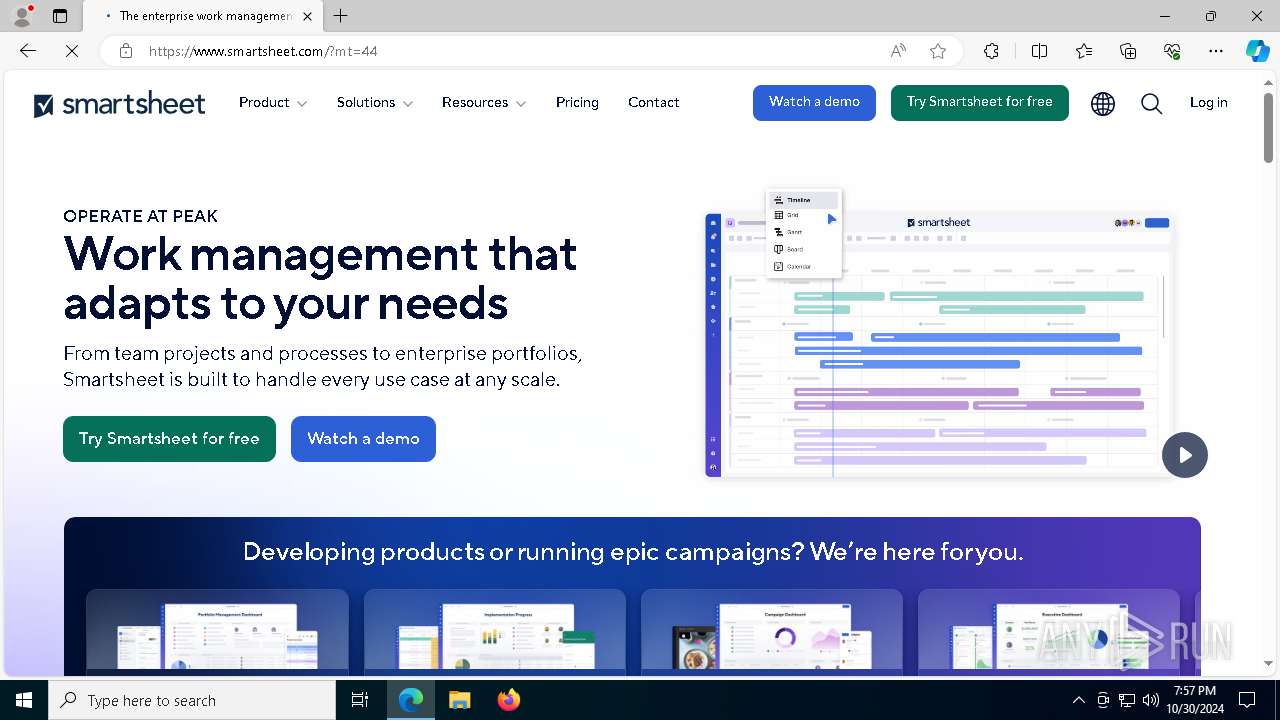Open the site search magnifier
This screenshot has height=720, width=1280.
pyautogui.click(x=1151, y=103)
